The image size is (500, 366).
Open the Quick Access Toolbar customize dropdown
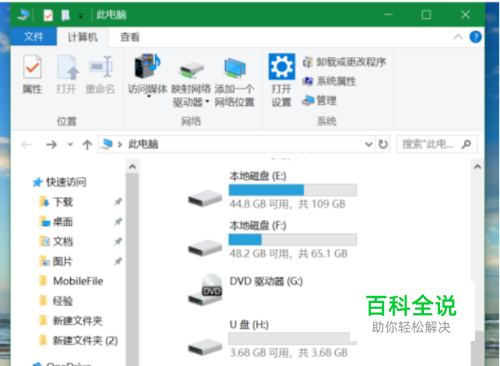pos(81,15)
